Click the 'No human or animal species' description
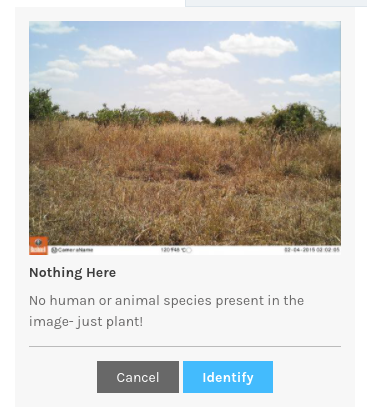Viewport: 367px width, 417px height. 166,301
